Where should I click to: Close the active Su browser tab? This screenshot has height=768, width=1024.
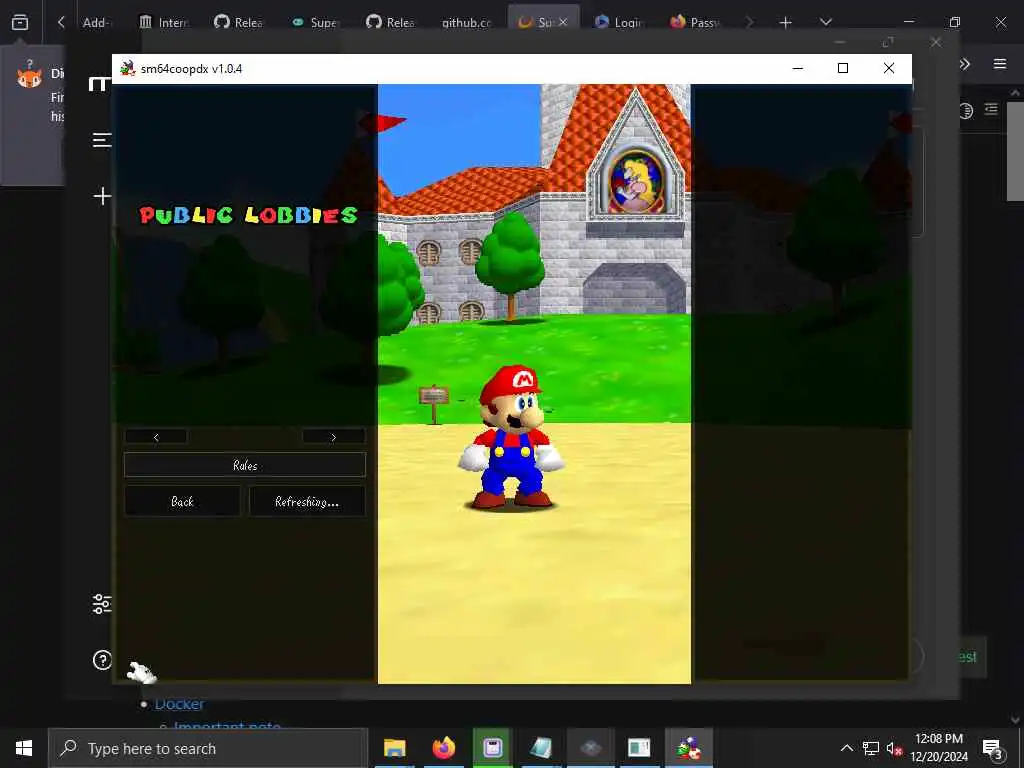coord(564,22)
